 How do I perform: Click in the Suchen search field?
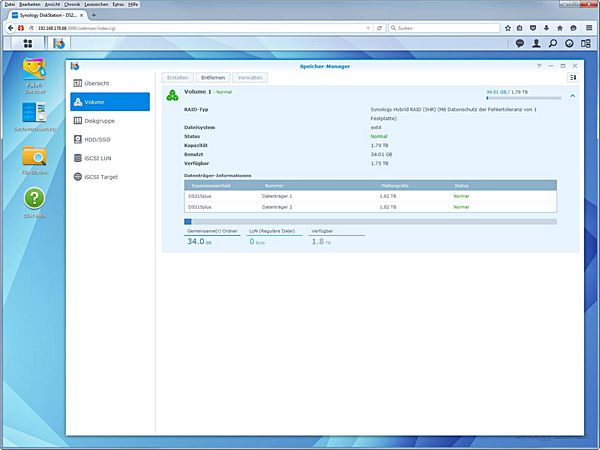(x=444, y=28)
